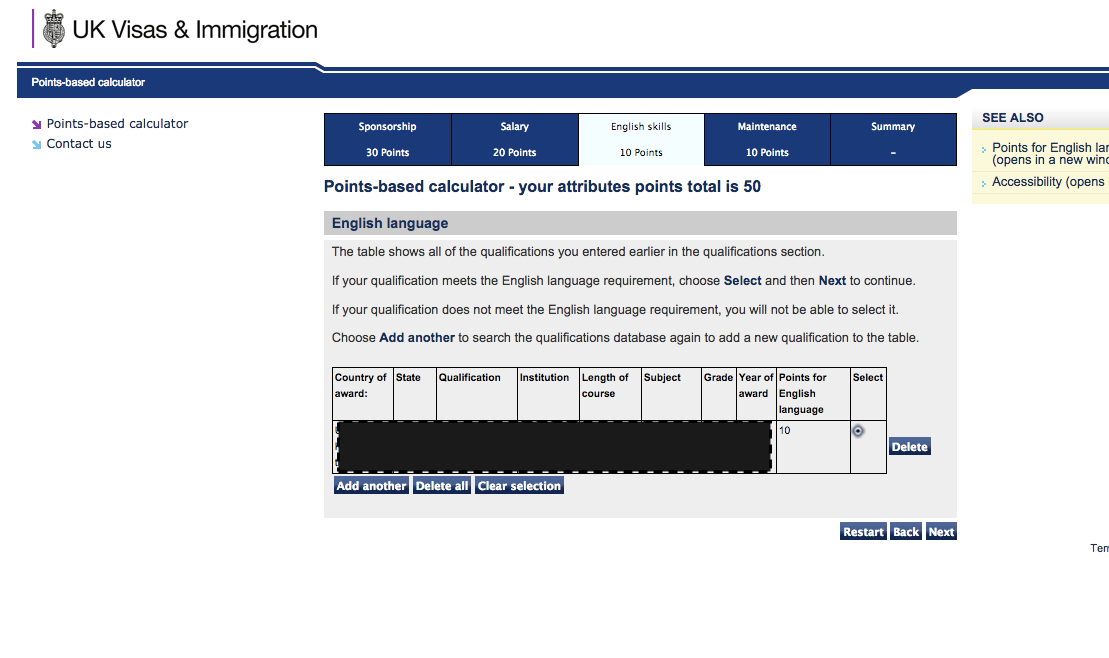Open the Summary tab
The width and height of the screenshot is (1109, 658).
(893, 139)
